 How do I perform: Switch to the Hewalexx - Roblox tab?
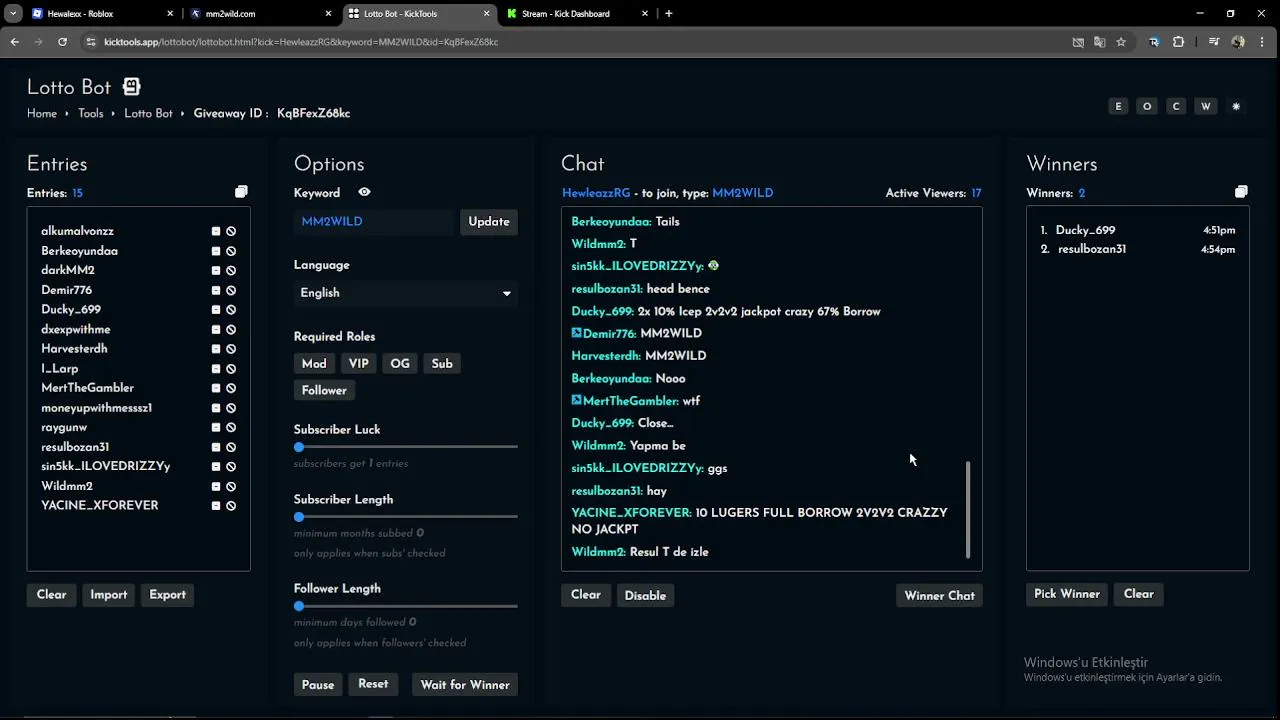[x=102, y=14]
